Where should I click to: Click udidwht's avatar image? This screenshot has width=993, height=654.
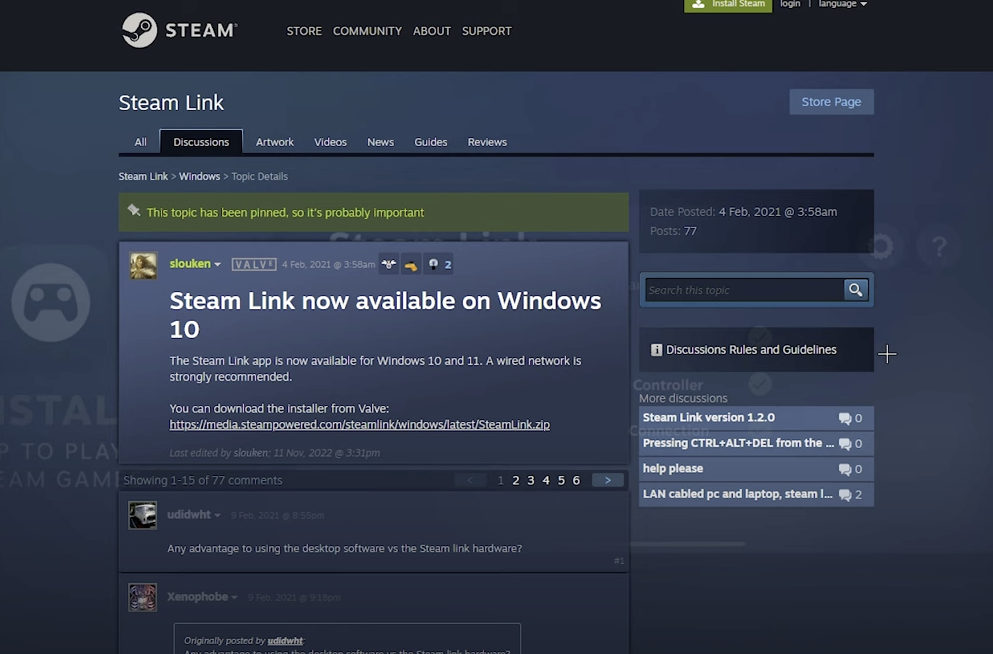142,515
